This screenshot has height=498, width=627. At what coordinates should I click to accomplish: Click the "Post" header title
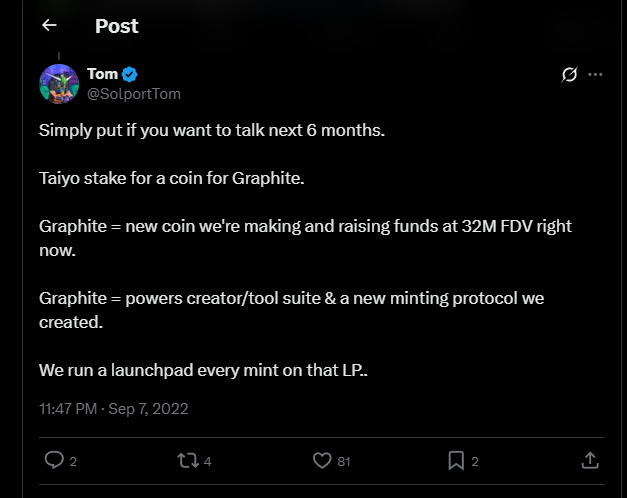coord(116,26)
